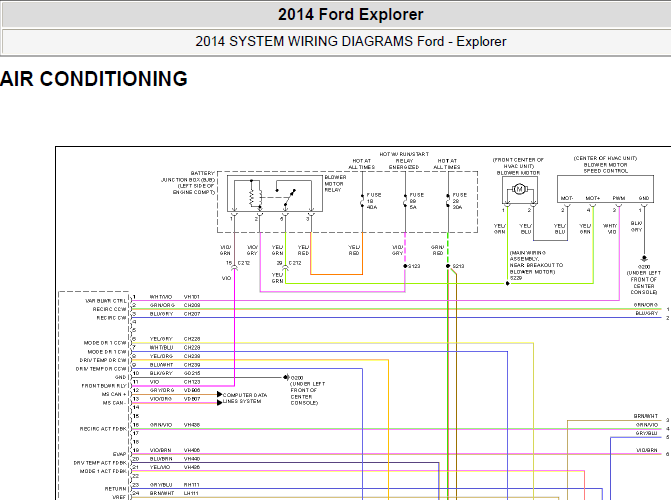This screenshot has width=671, height=500.
Task: Click the "BLOWER MOTOR RELAY" label
Action: tap(336, 183)
